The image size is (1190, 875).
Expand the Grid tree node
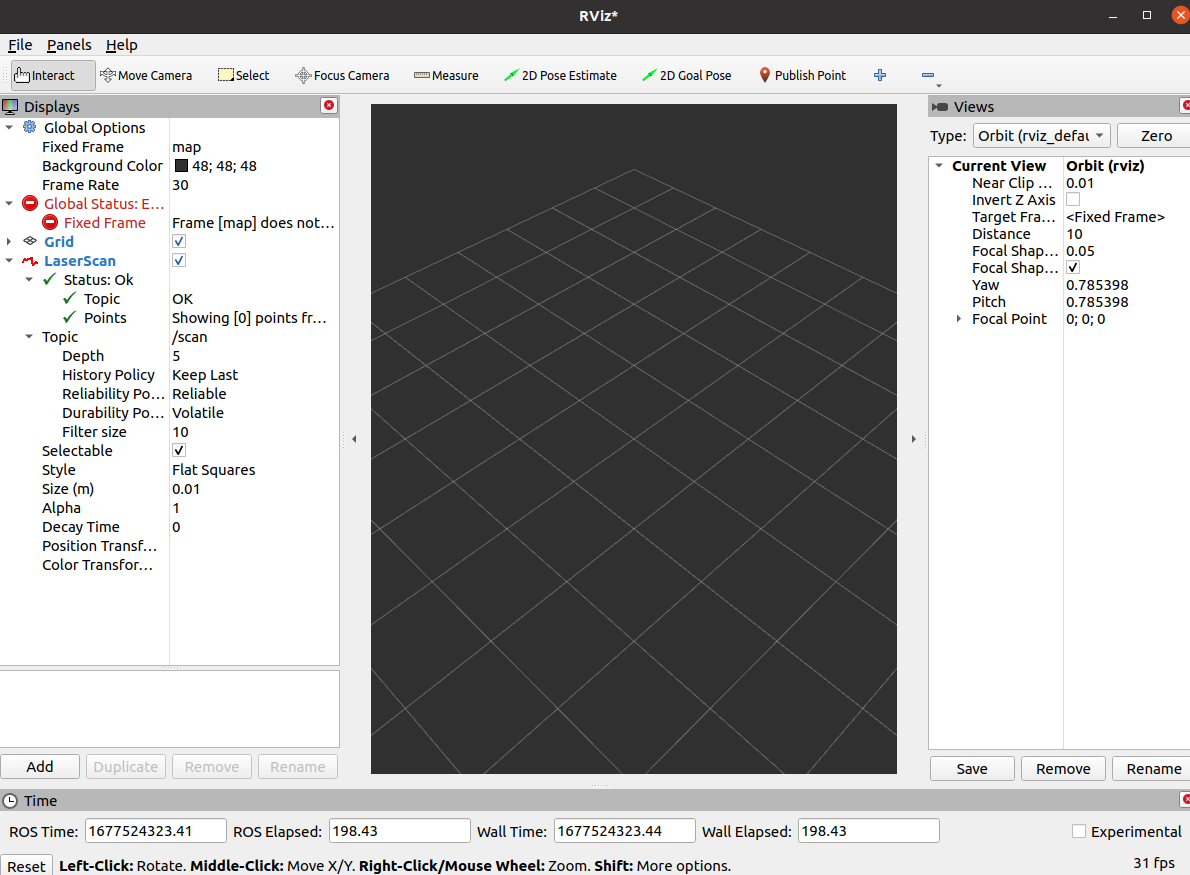point(9,241)
